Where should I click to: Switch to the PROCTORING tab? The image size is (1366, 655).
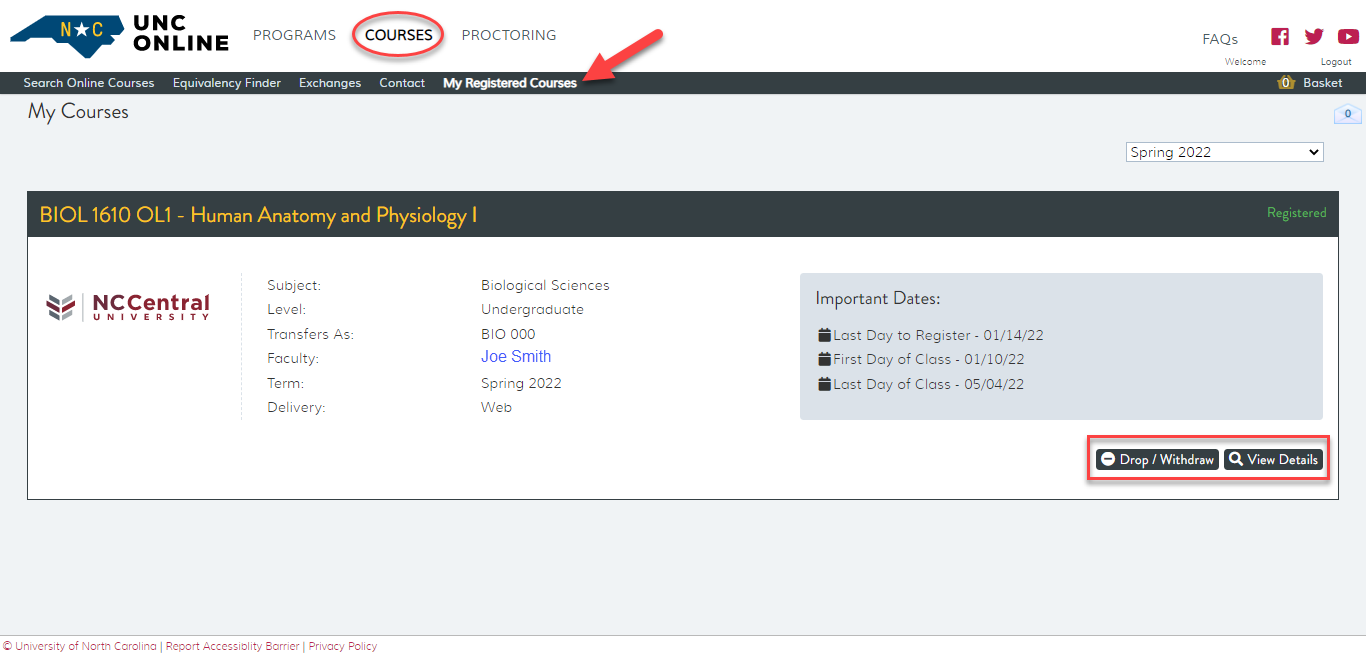508,35
